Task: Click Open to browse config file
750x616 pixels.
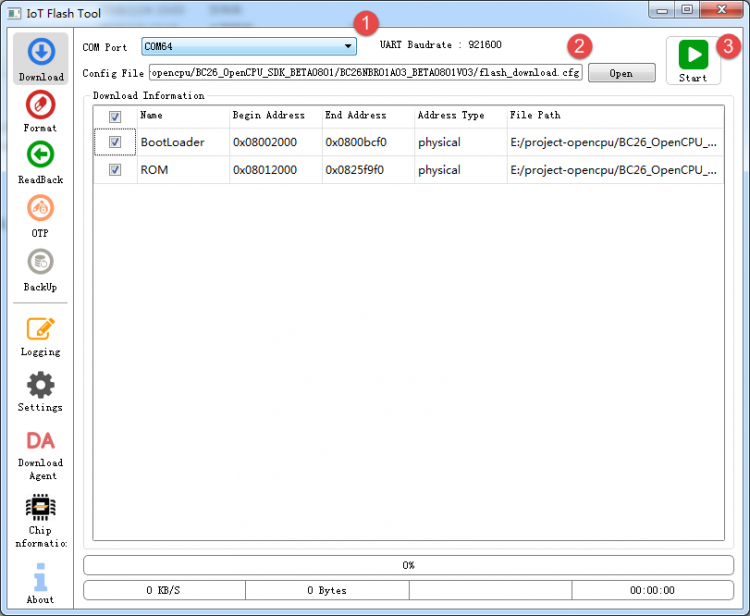Action: (x=621, y=73)
